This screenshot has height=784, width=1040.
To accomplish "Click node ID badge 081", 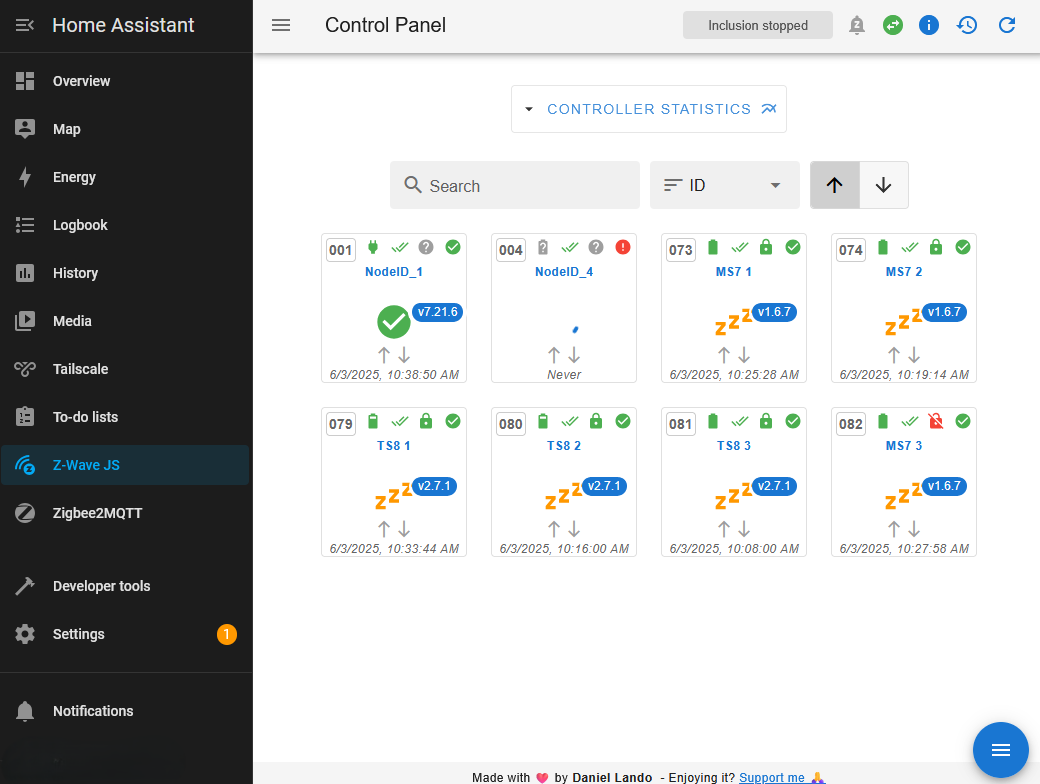I will (681, 424).
